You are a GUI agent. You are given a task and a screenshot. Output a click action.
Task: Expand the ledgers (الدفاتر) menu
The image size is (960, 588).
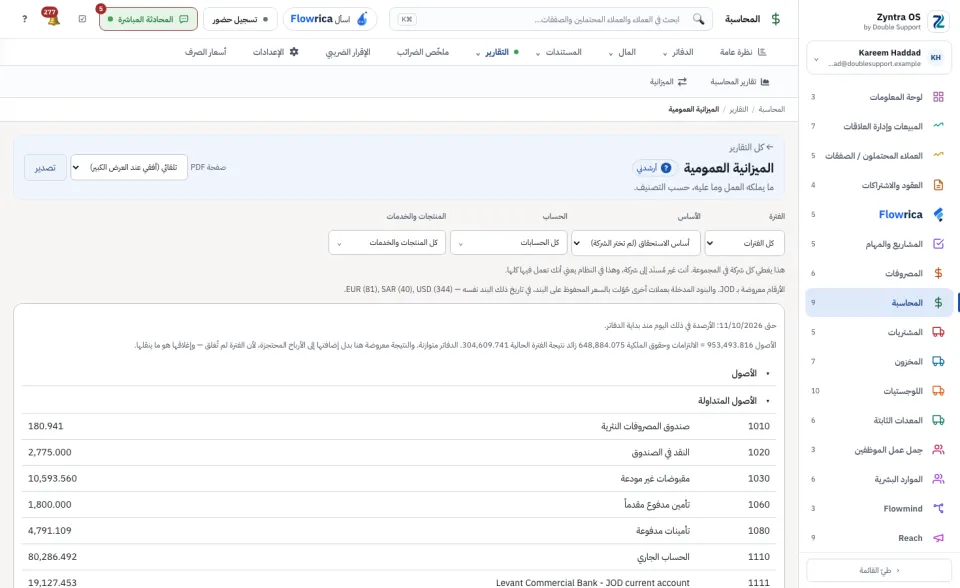pos(678,52)
